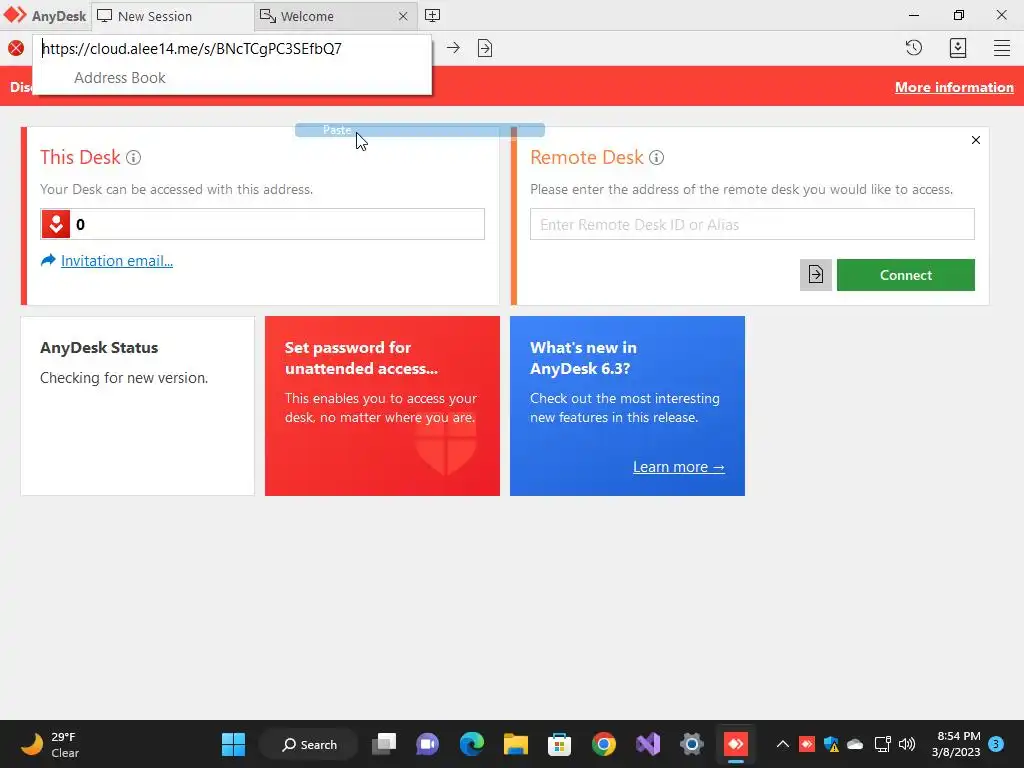
Task: Open Microsoft Edge from the taskbar
Action: coord(472,744)
